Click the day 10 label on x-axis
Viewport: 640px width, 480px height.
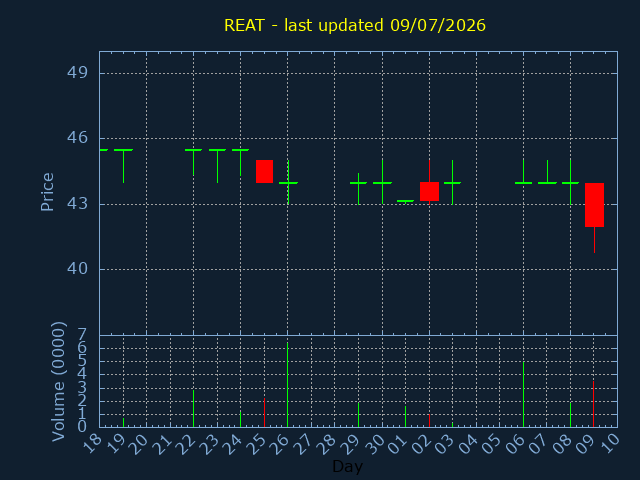(x=610, y=443)
